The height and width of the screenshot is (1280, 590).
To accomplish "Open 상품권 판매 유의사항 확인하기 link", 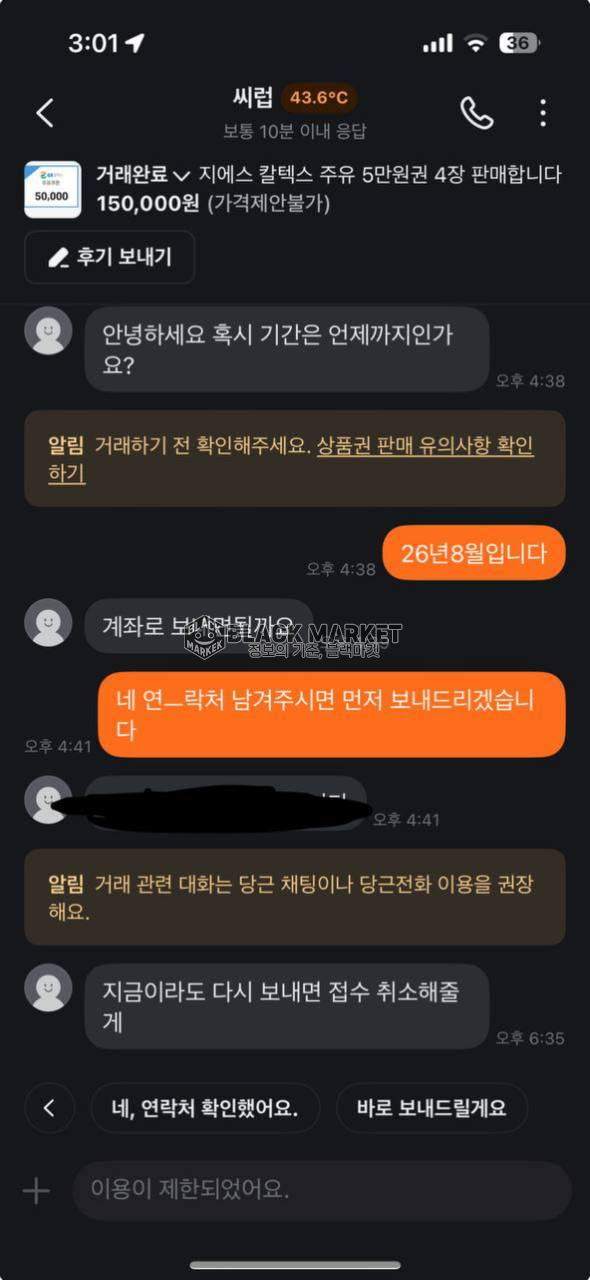I will [291, 460].
